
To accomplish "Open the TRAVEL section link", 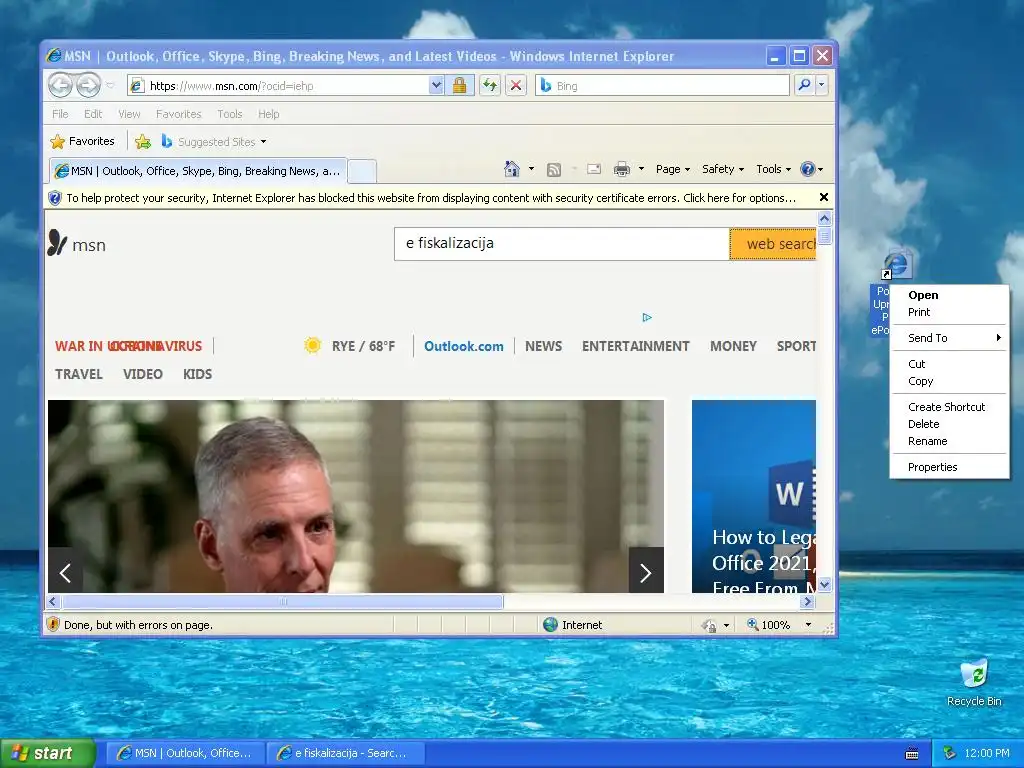I will tap(78, 374).
